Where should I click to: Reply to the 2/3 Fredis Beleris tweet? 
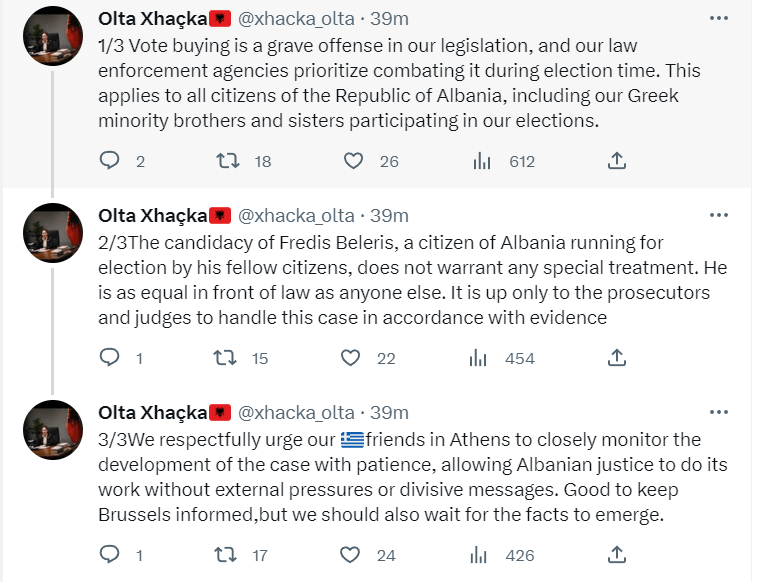click(x=111, y=358)
